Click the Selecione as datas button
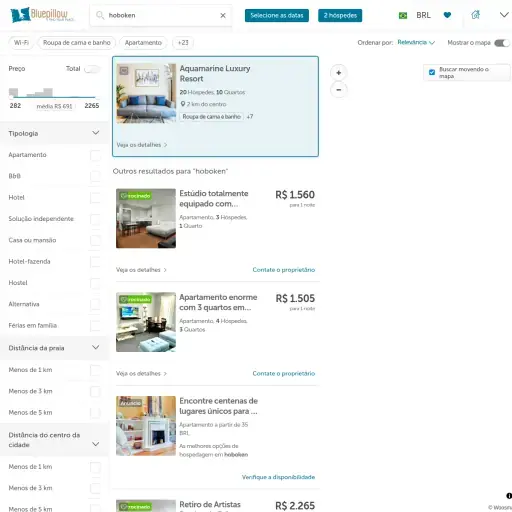512x512 pixels. coord(277,15)
